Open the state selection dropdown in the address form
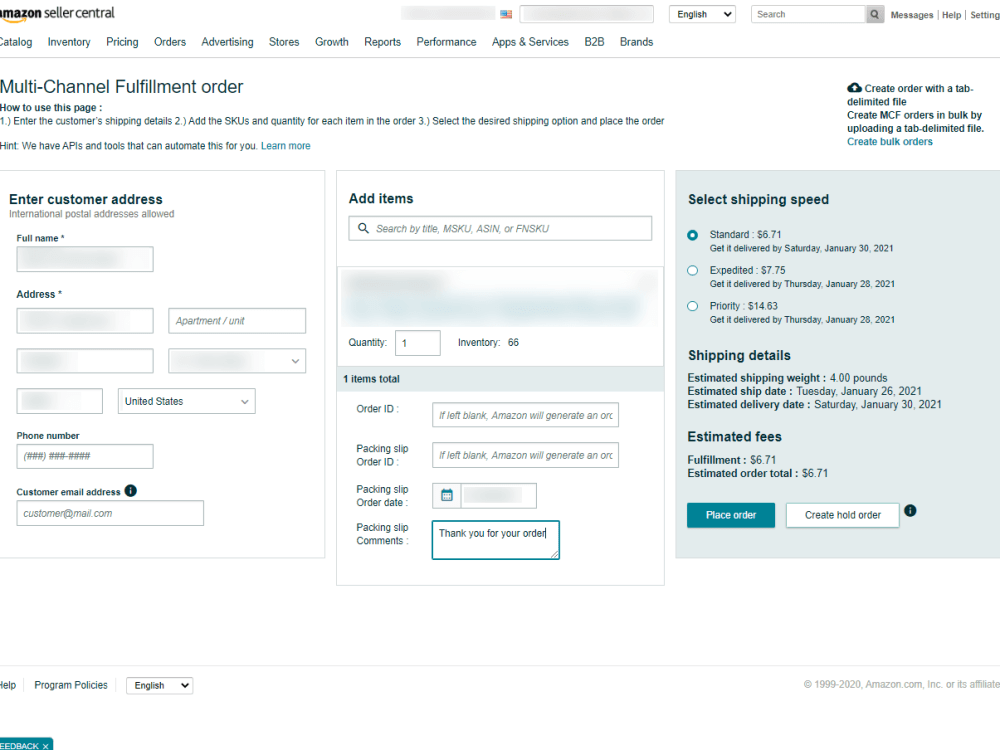Screen dimensions: 1000x750 [x=237, y=360]
